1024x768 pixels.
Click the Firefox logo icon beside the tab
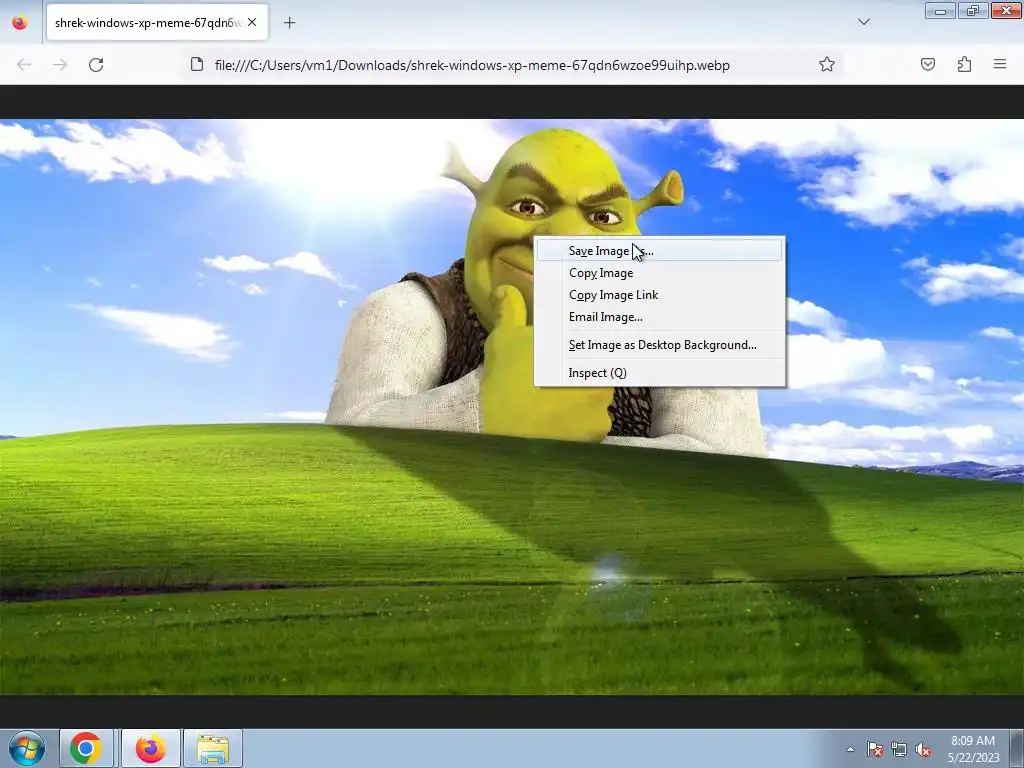click(x=20, y=22)
